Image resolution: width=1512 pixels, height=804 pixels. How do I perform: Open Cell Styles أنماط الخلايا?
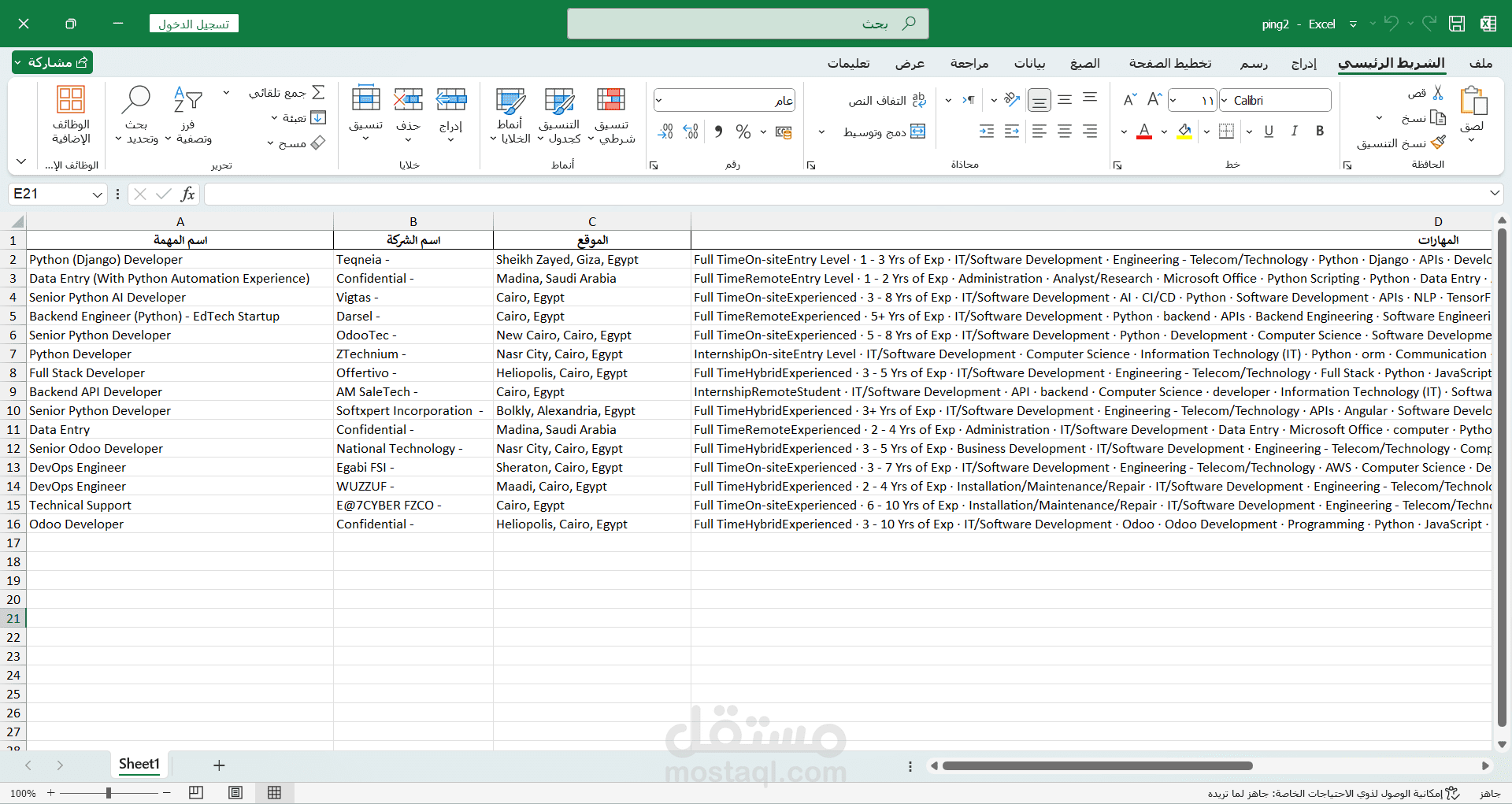click(510, 115)
